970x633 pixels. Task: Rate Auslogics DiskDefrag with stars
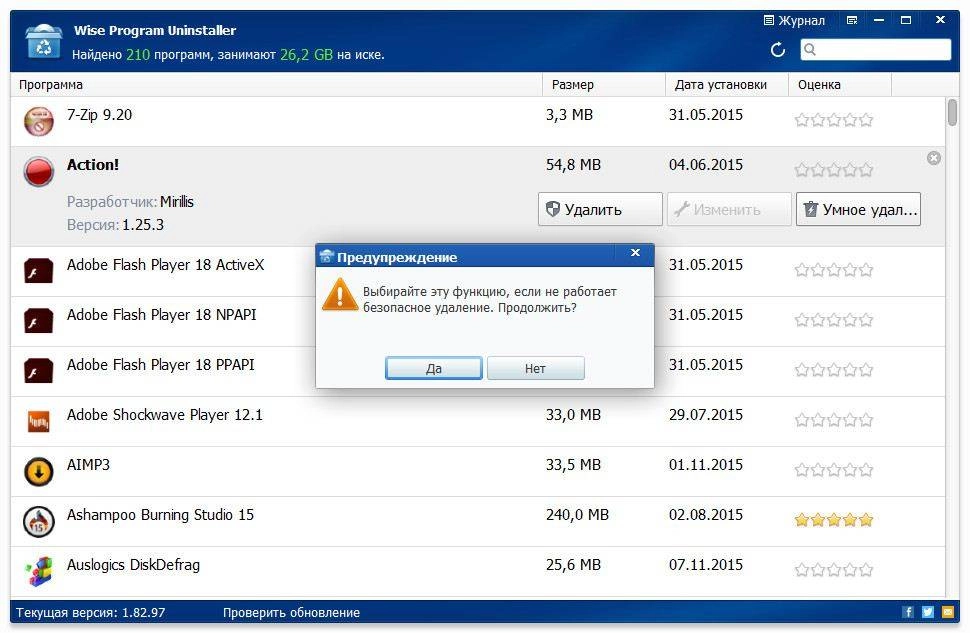(x=833, y=570)
